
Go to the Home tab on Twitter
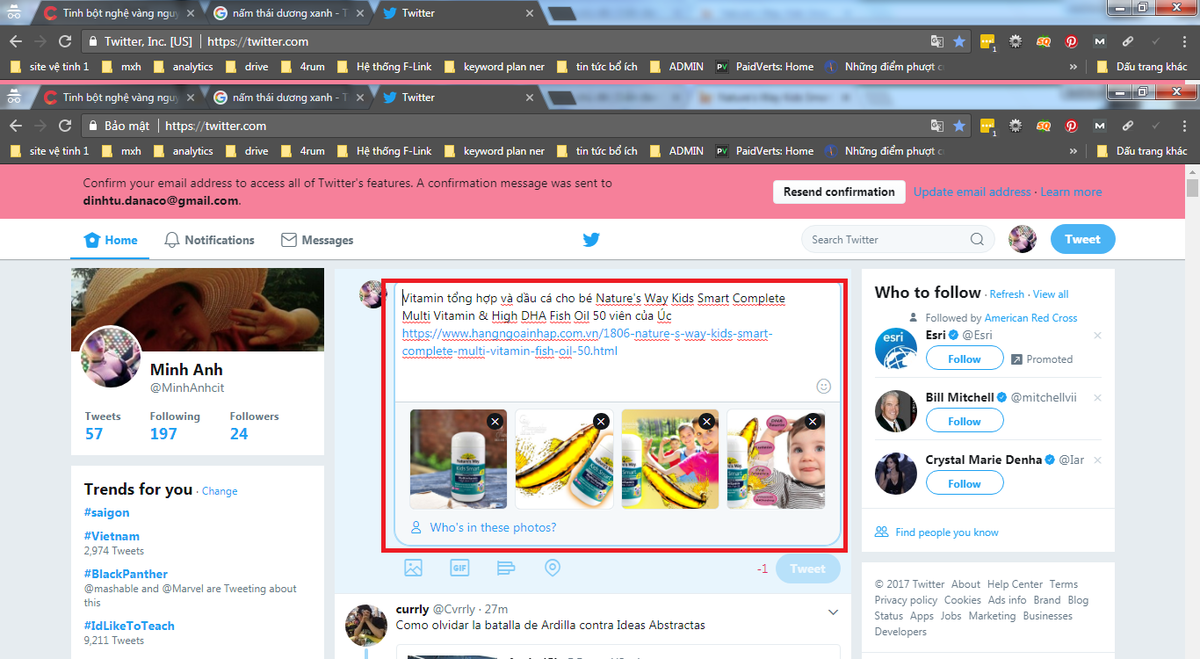111,240
